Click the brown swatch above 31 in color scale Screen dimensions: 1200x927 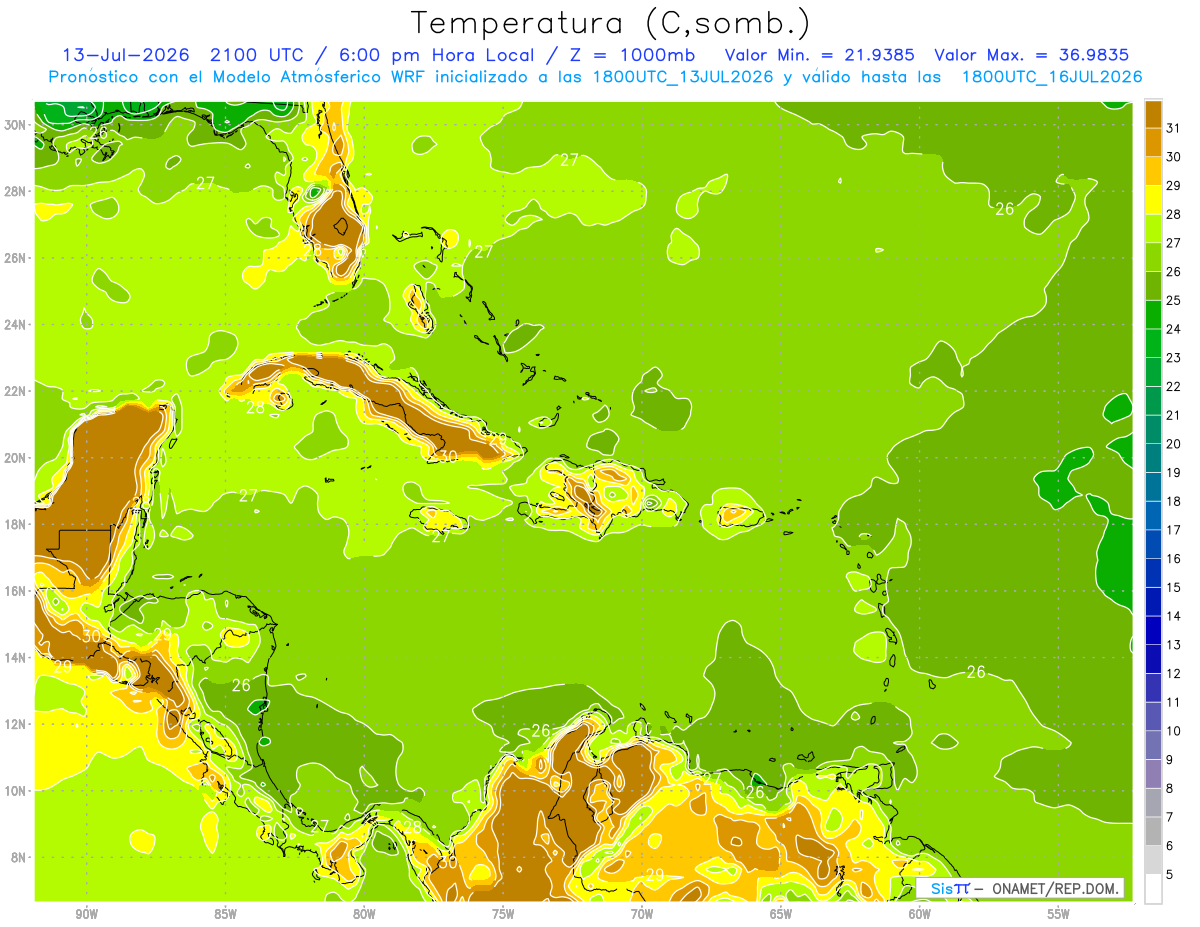point(1153,113)
